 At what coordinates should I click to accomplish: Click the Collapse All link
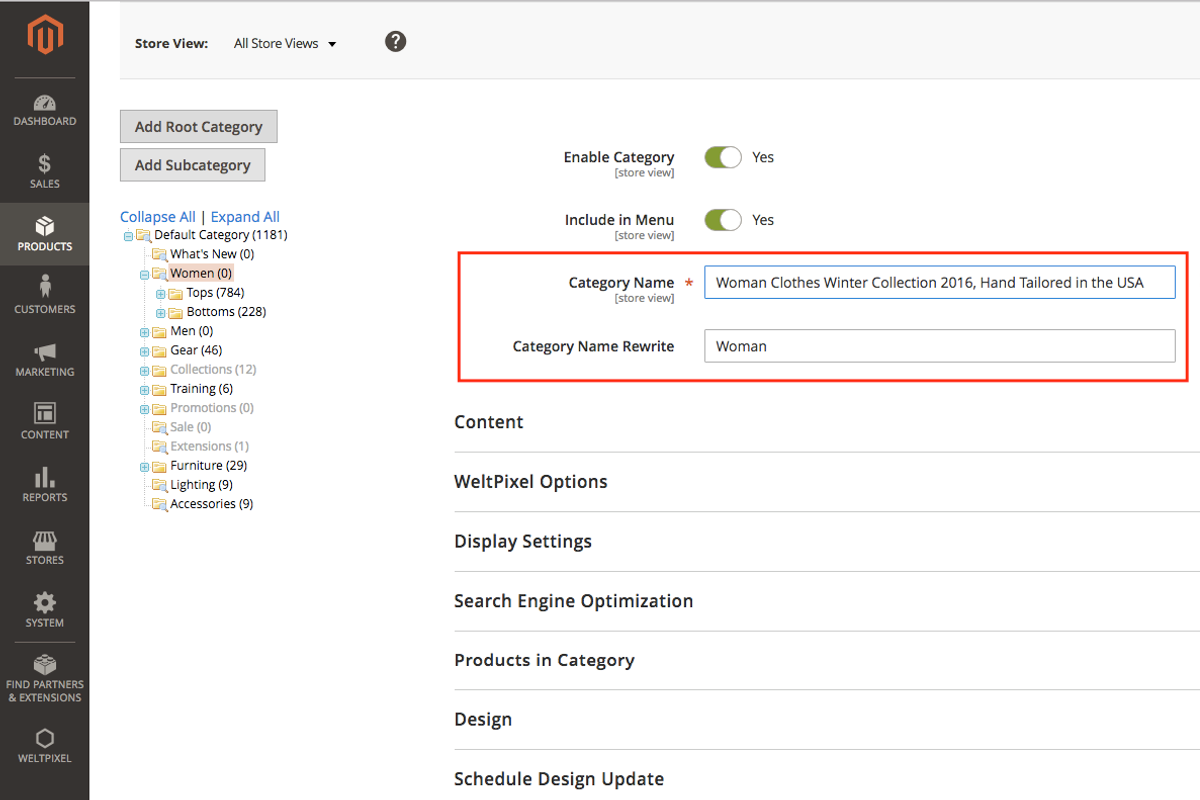click(x=158, y=217)
